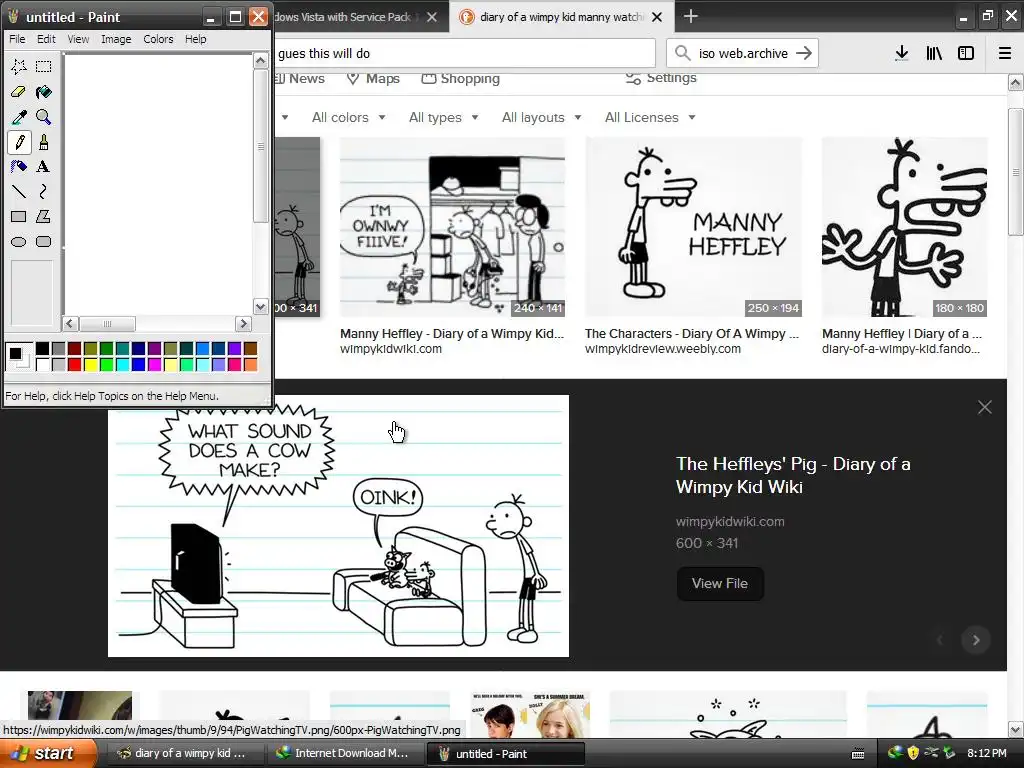Click the yellow shield tray icon
This screenshot has width=1024, height=768.
913,753
